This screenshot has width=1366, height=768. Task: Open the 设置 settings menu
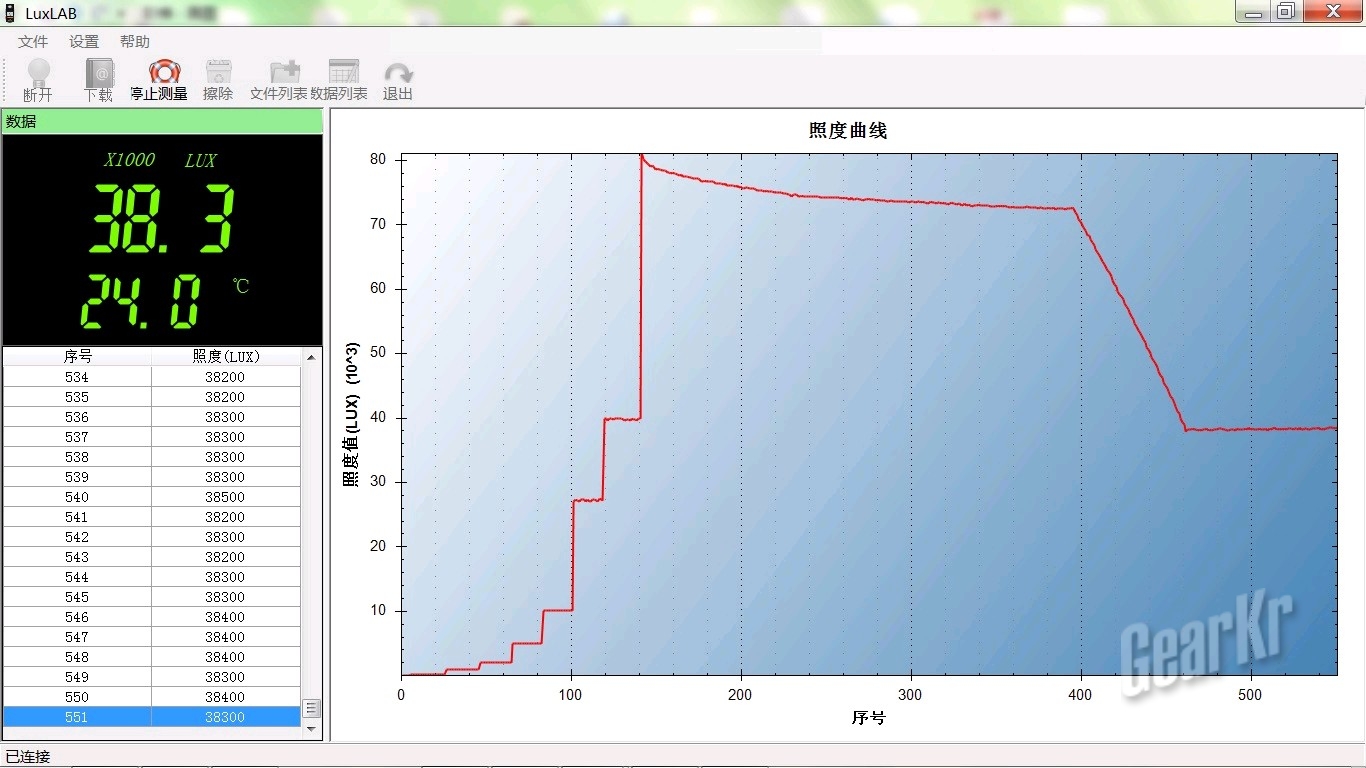click(84, 42)
